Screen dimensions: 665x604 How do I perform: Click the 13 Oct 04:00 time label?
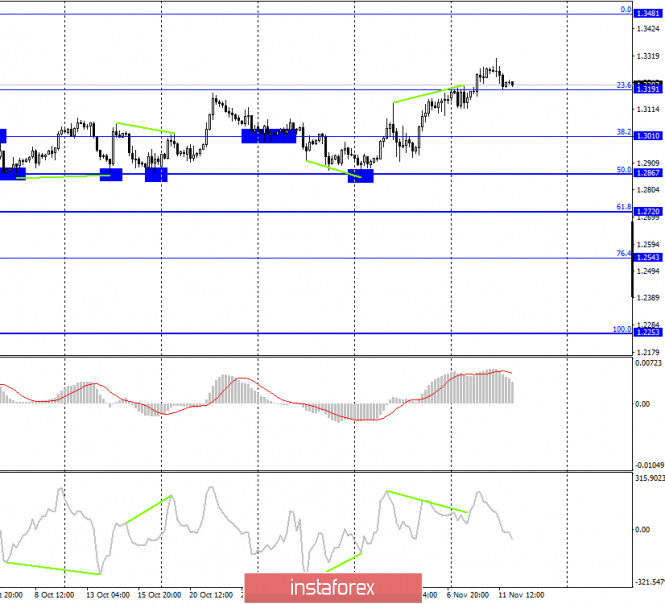pos(108,595)
